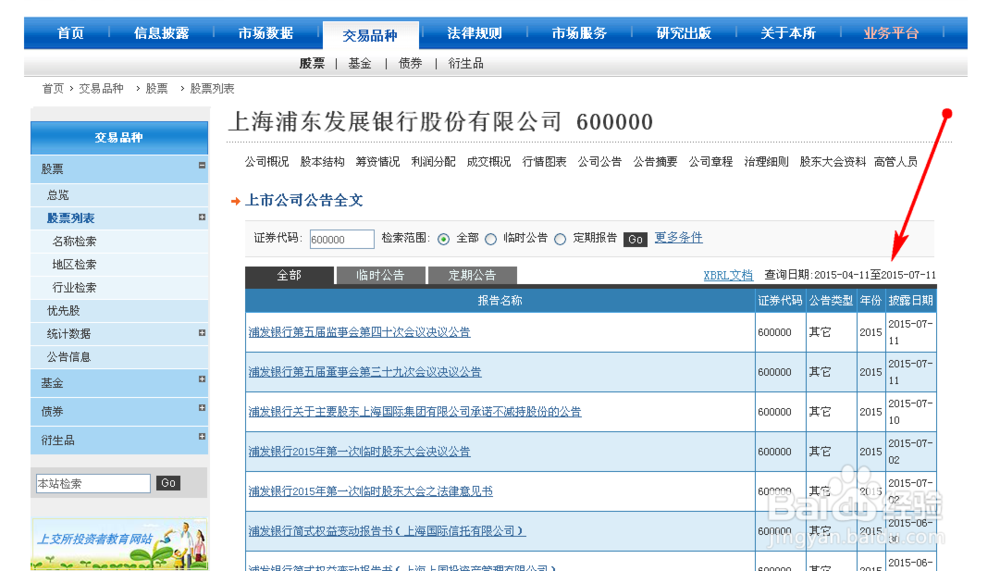Open the 业务平台 menu
1000x571 pixels.
[892, 33]
